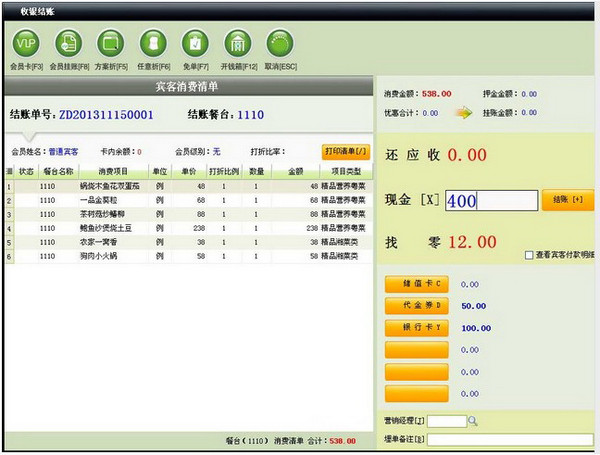Click the green arrow near 优惠合计
The image size is (600, 455).
point(464,113)
